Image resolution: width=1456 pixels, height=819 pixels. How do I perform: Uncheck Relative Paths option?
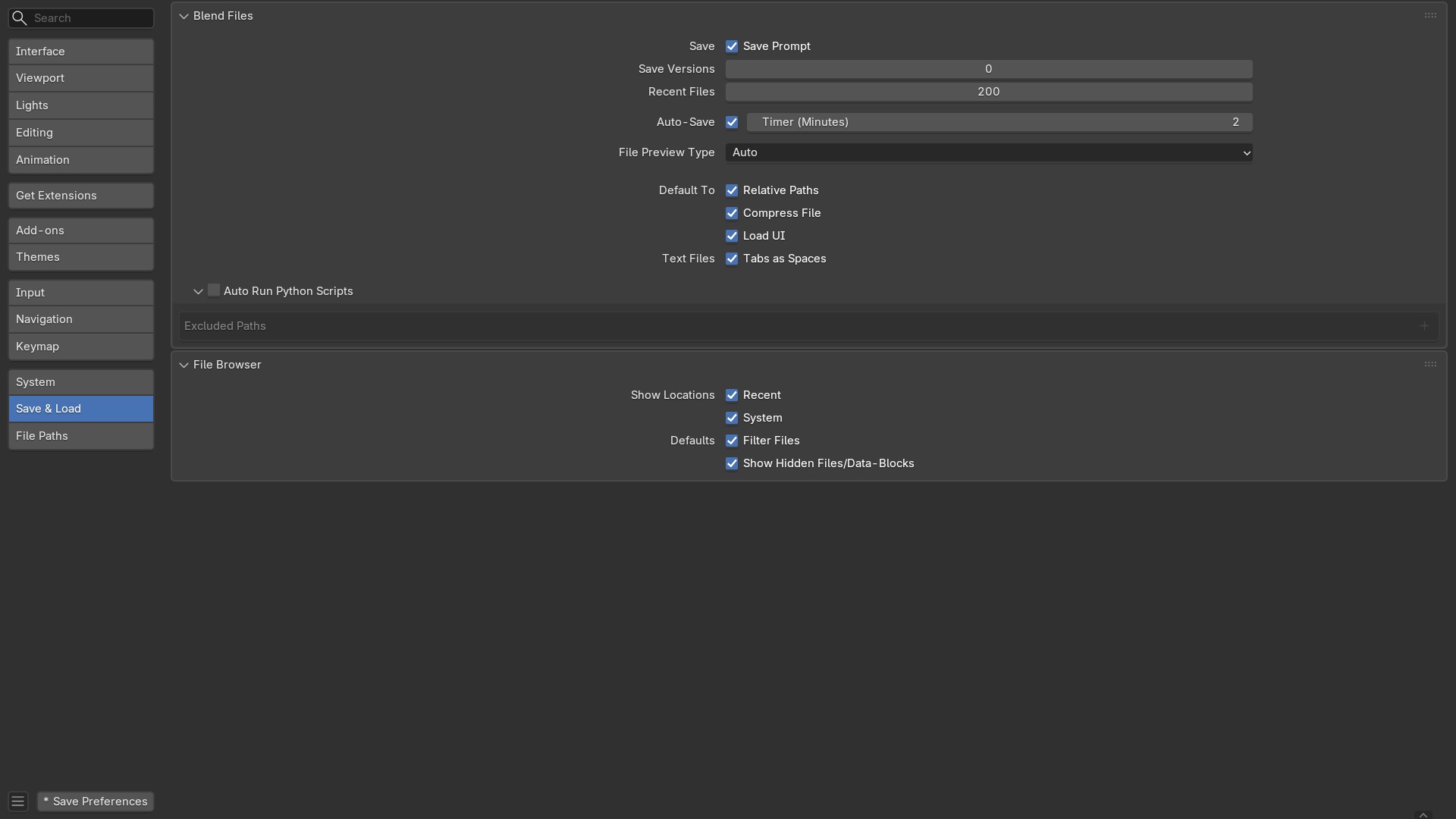point(732,190)
